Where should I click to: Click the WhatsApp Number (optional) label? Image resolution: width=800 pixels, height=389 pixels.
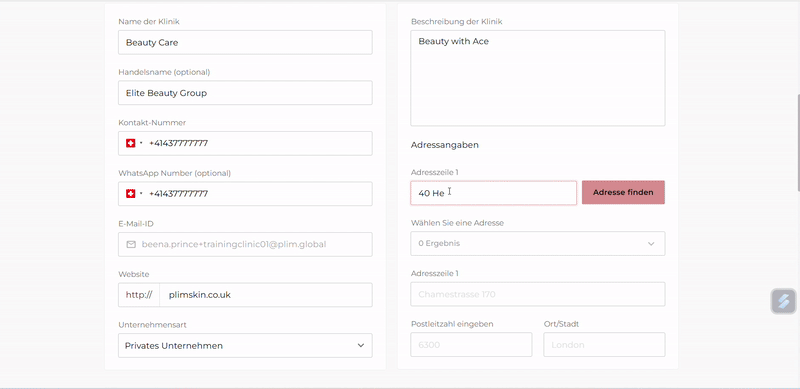(x=174, y=174)
